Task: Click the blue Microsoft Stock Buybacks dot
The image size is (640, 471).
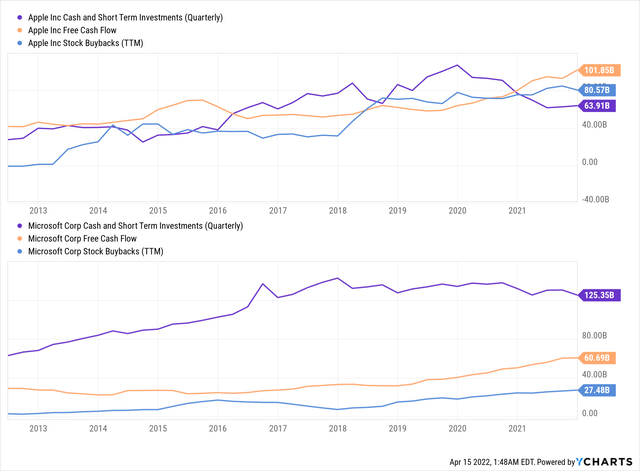Action: (x=20, y=251)
